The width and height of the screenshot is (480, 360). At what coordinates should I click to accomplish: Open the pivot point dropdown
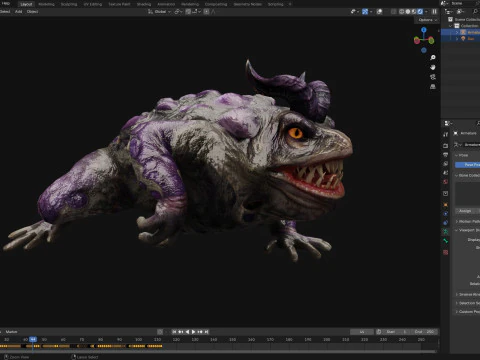(178, 12)
